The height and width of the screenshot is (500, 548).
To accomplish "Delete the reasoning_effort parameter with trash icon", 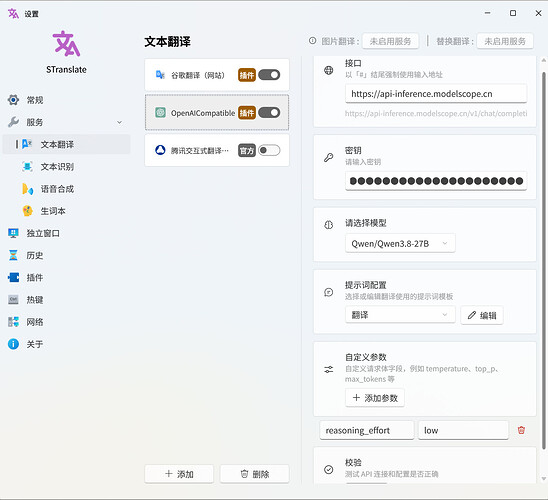I will point(521,430).
